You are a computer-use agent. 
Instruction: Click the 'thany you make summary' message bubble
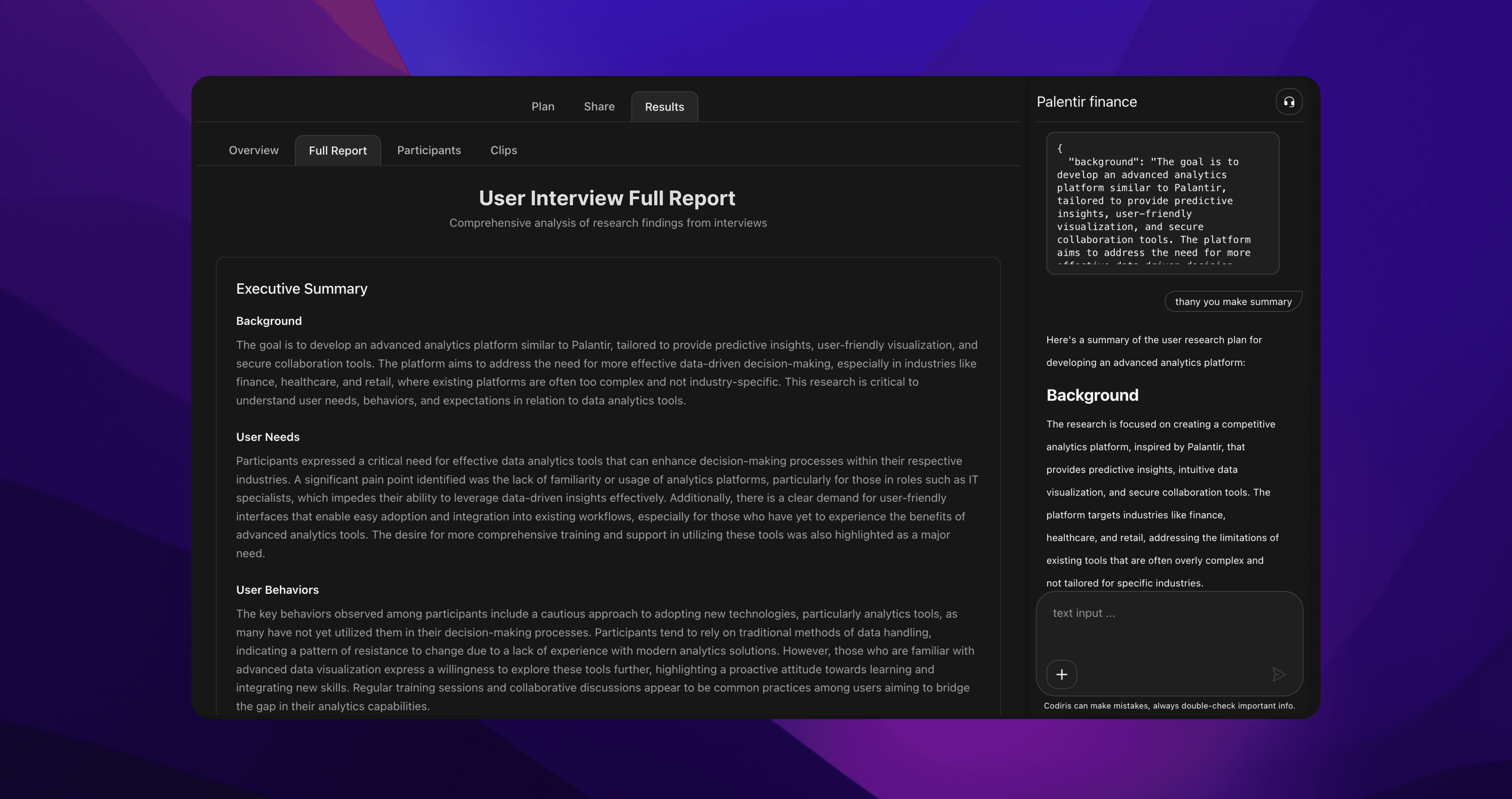coord(1233,302)
